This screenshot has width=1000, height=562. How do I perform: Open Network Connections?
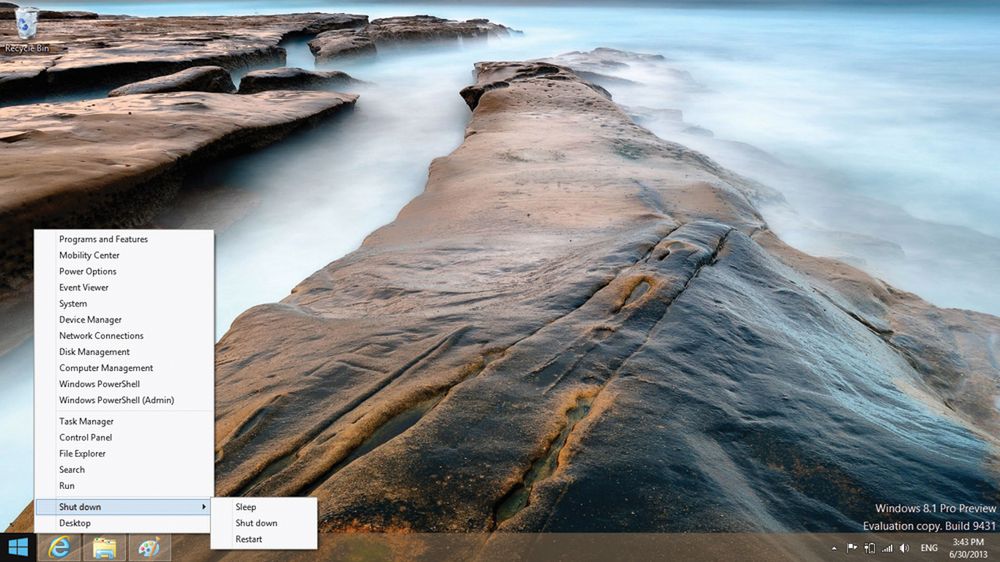[124, 336]
